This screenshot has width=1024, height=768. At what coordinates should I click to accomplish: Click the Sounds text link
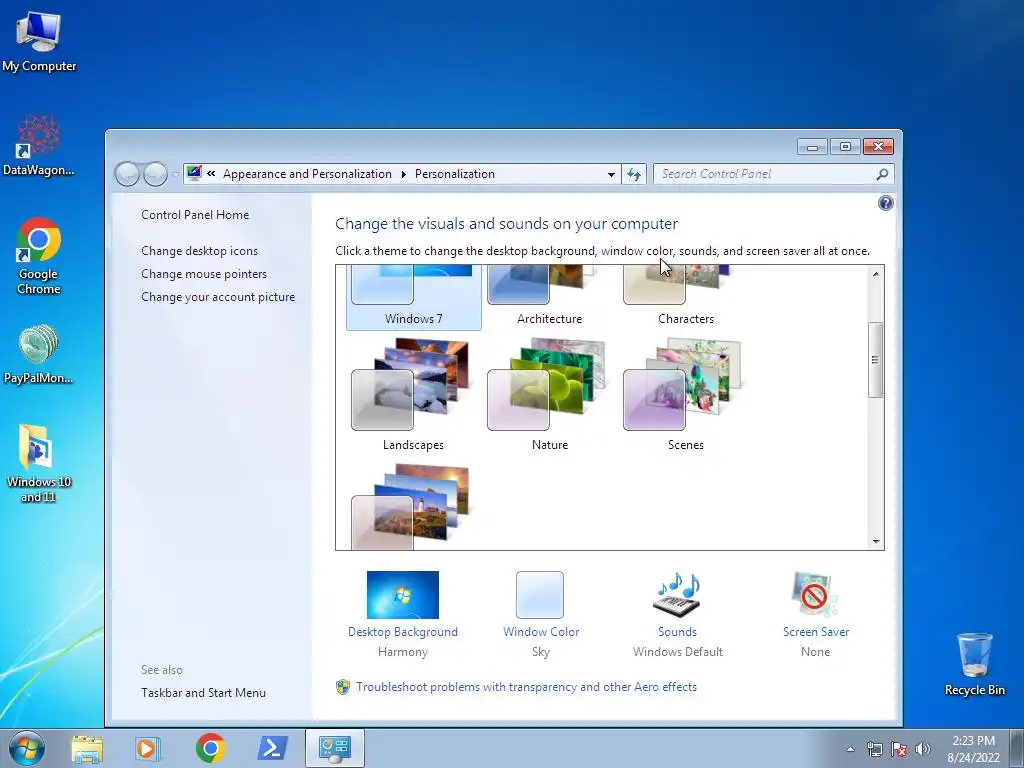pyautogui.click(x=677, y=632)
